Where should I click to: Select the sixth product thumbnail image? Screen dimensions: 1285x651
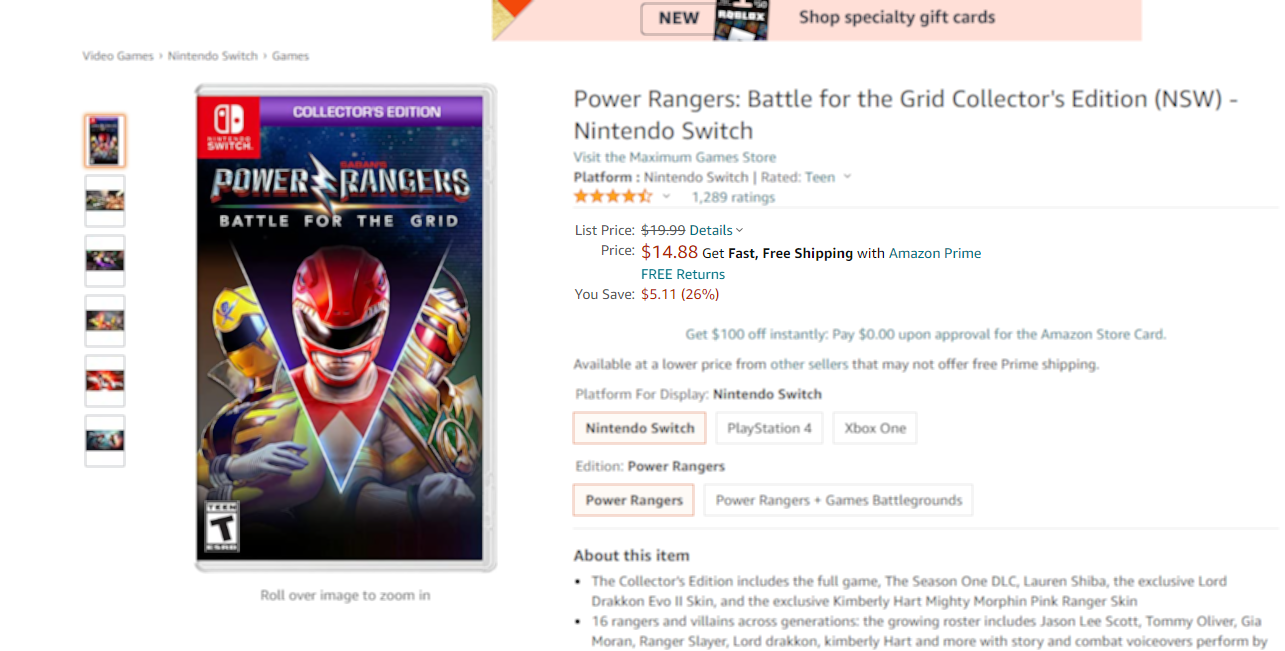click(x=105, y=440)
